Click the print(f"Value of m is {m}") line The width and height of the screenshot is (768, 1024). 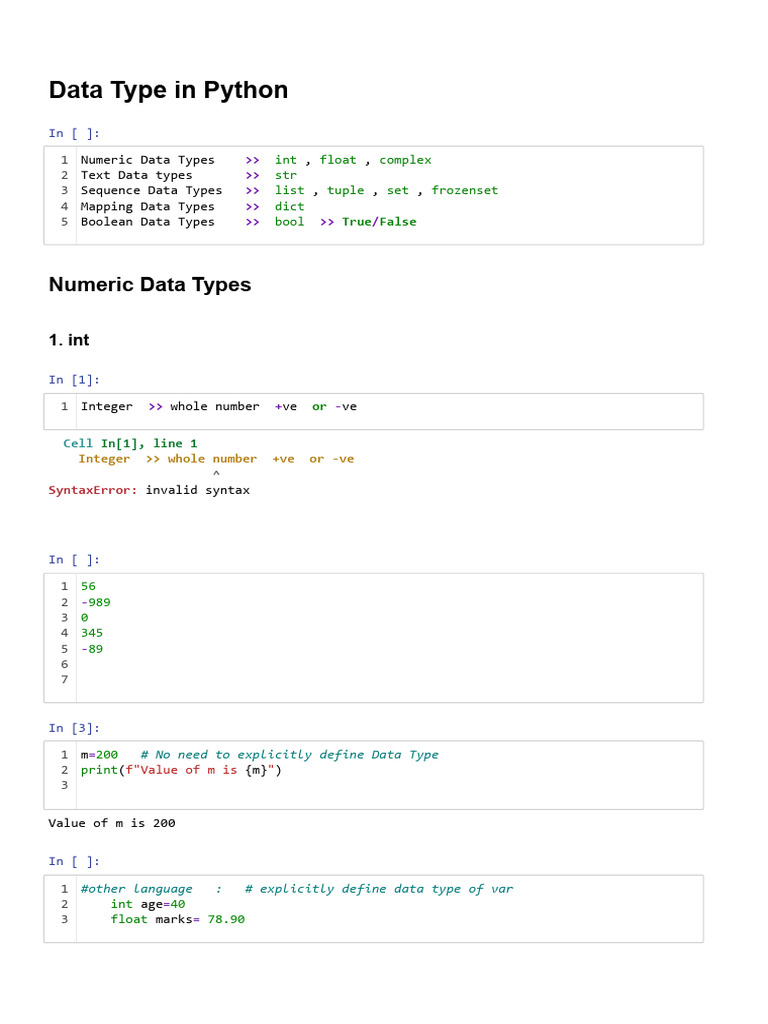[181, 771]
